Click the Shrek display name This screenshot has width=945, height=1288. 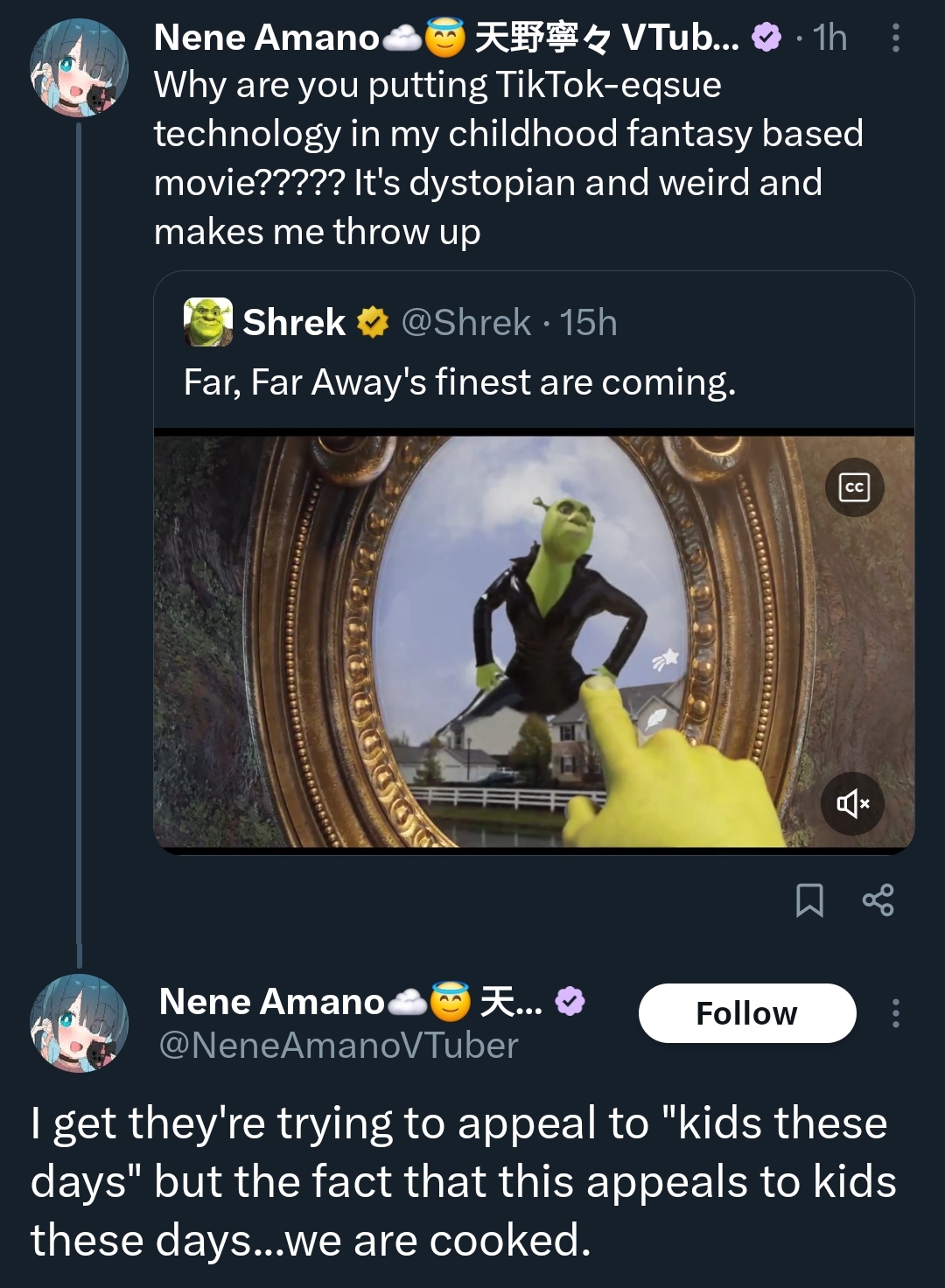(x=294, y=323)
